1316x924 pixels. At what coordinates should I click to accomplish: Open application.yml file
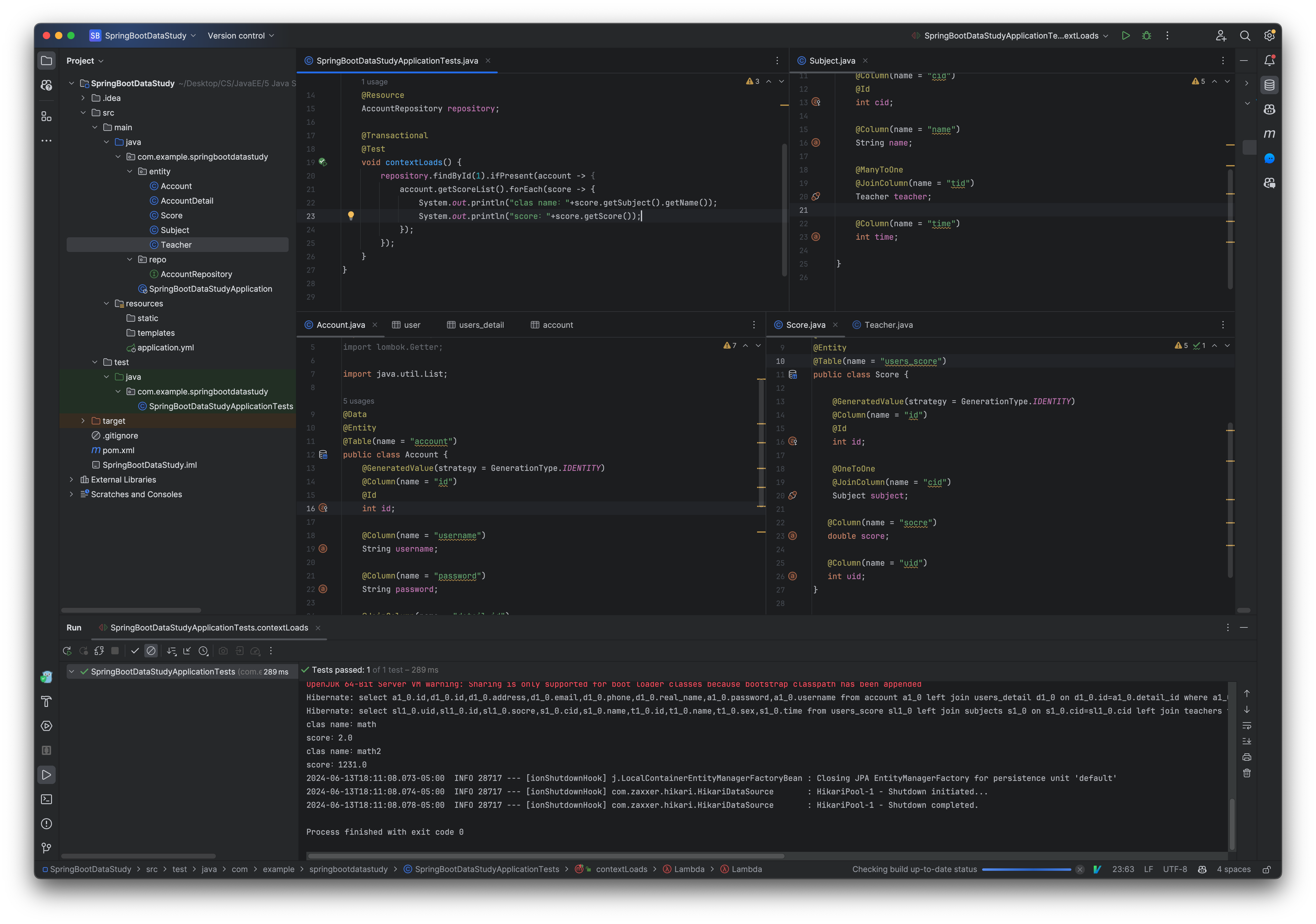[165, 348]
